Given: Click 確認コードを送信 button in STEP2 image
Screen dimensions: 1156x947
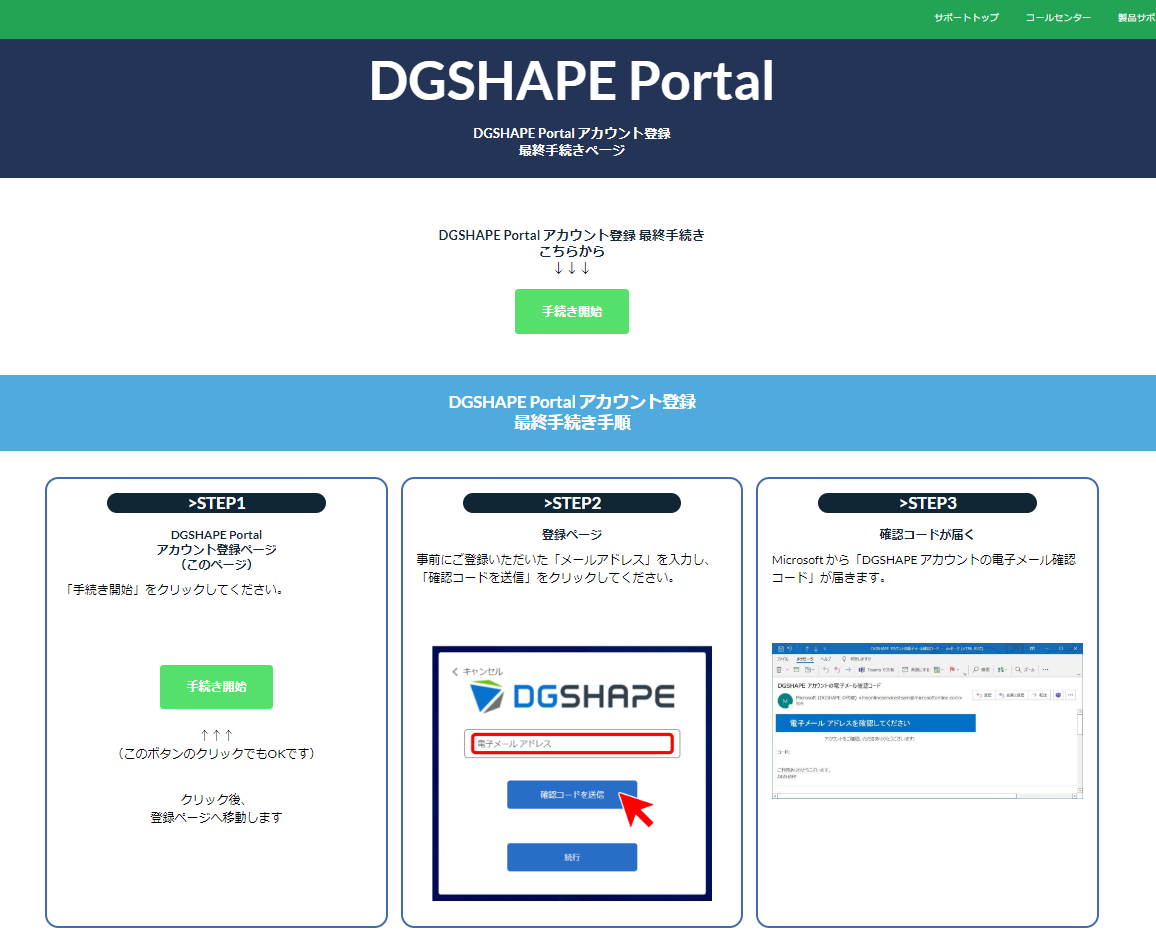Looking at the screenshot, I should [571, 794].
